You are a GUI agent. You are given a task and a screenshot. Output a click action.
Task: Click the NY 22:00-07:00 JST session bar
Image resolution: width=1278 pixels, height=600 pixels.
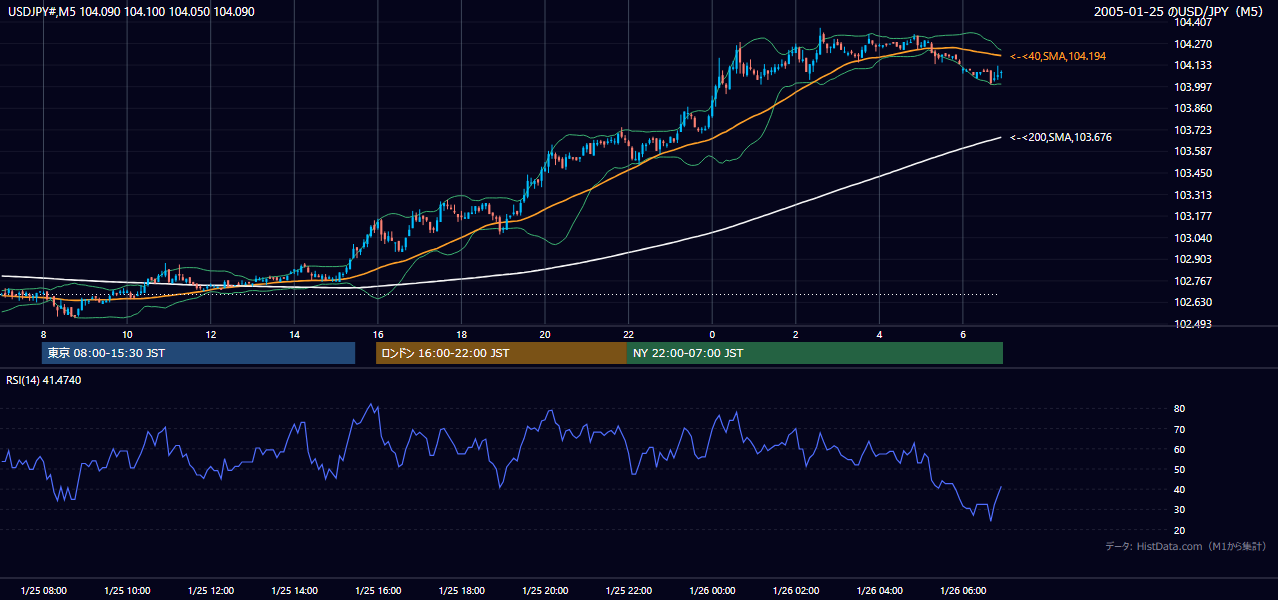click(815, 353)
